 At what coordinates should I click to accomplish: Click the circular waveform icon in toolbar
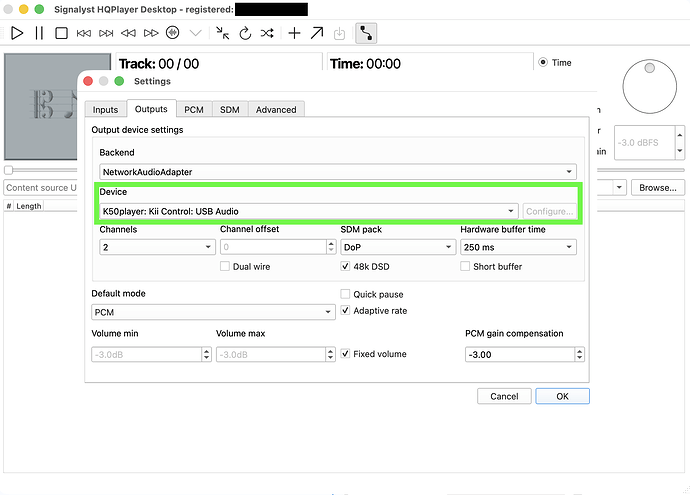pyautogui.click(x=172, y=33)
